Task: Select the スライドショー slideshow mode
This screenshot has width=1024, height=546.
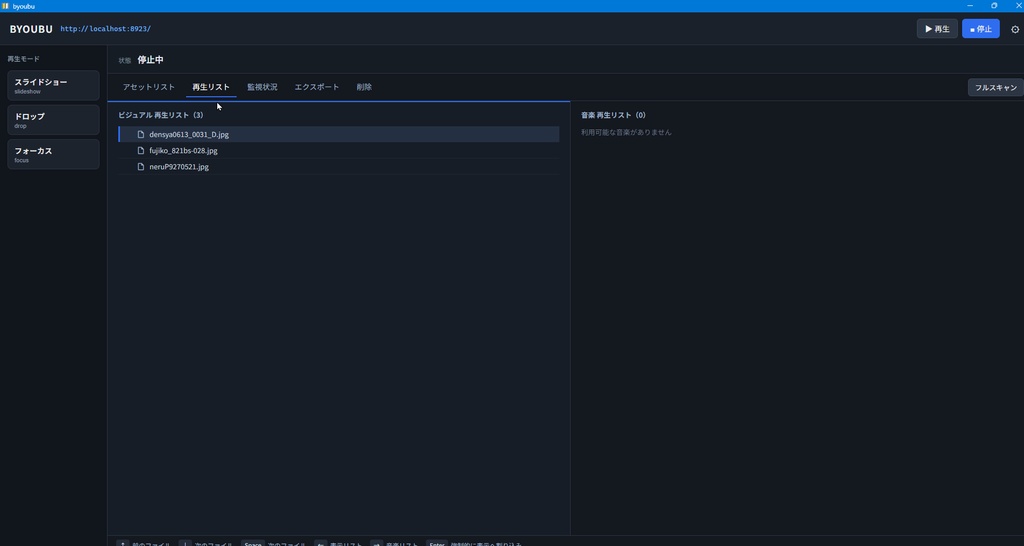Action: pos(54,86)
